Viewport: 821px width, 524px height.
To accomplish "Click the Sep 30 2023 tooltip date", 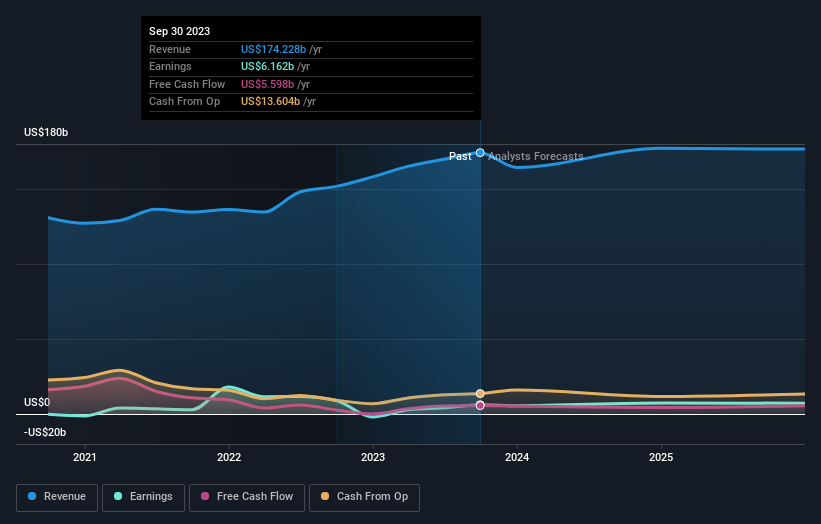I will click(180, 31).
